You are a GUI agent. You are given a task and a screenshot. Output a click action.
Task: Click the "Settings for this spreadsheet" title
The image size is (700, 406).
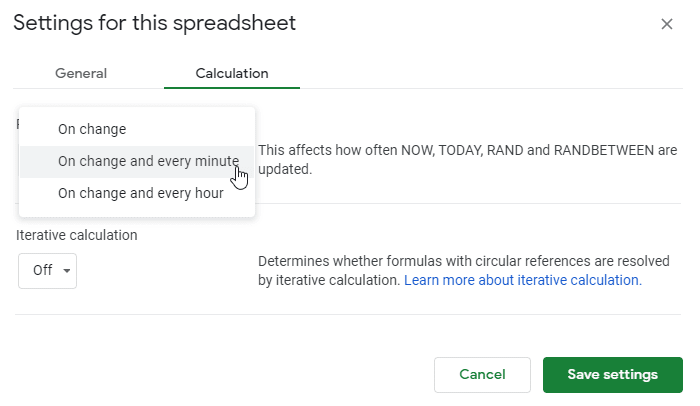coord(154,23)
